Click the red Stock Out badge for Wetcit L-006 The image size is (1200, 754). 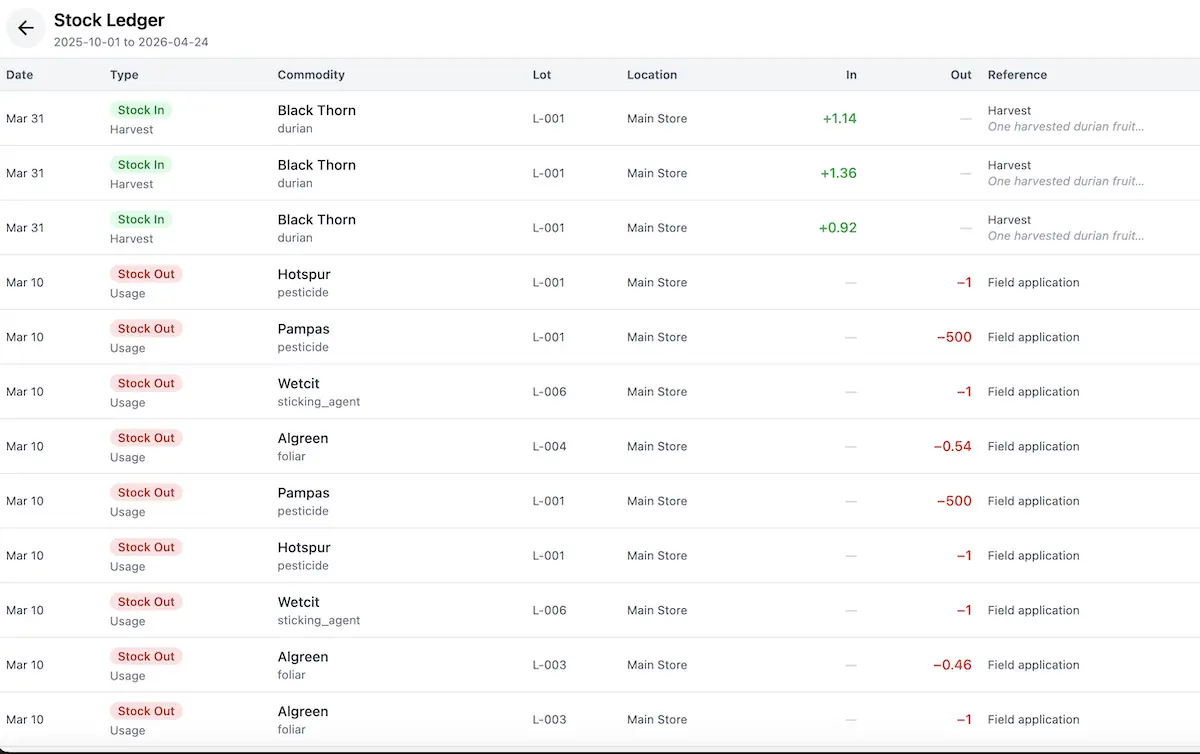pyautogui.click(x=146, y=383)
